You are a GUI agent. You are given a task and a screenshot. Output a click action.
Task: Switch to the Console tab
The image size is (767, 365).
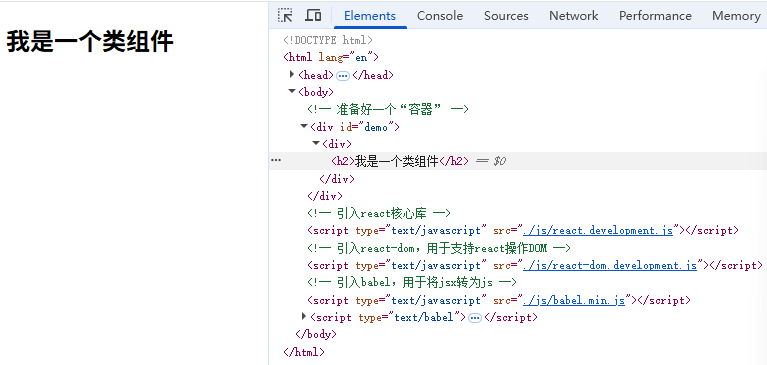[440, 16]
